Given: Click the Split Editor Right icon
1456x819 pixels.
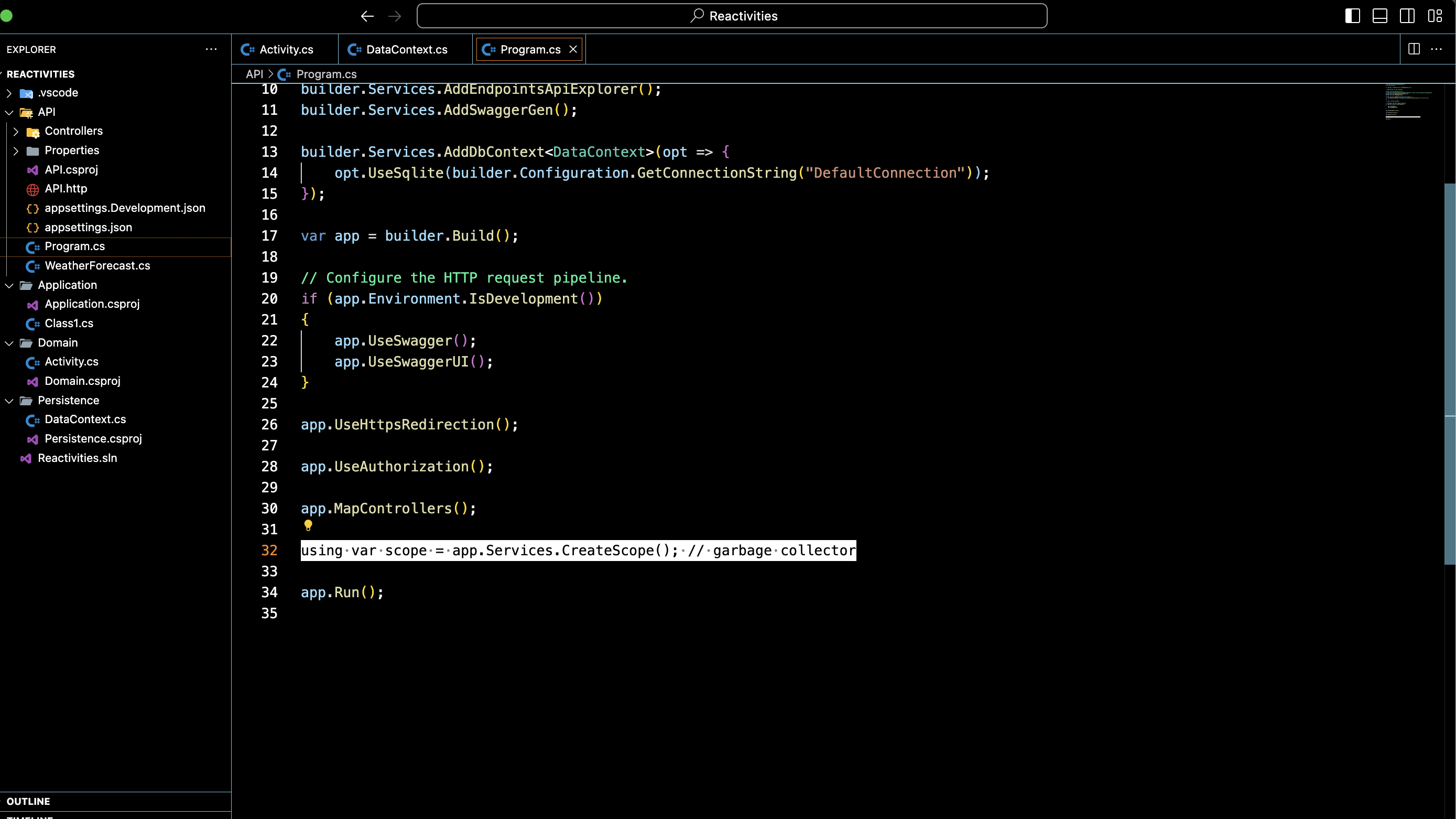Looking at the screenshot, I should point(1414,49).
